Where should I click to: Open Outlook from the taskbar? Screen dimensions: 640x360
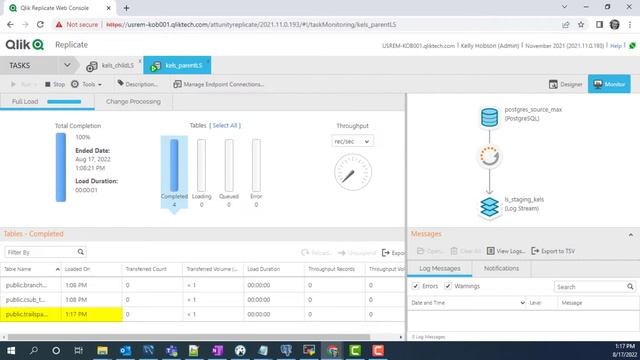125,351
